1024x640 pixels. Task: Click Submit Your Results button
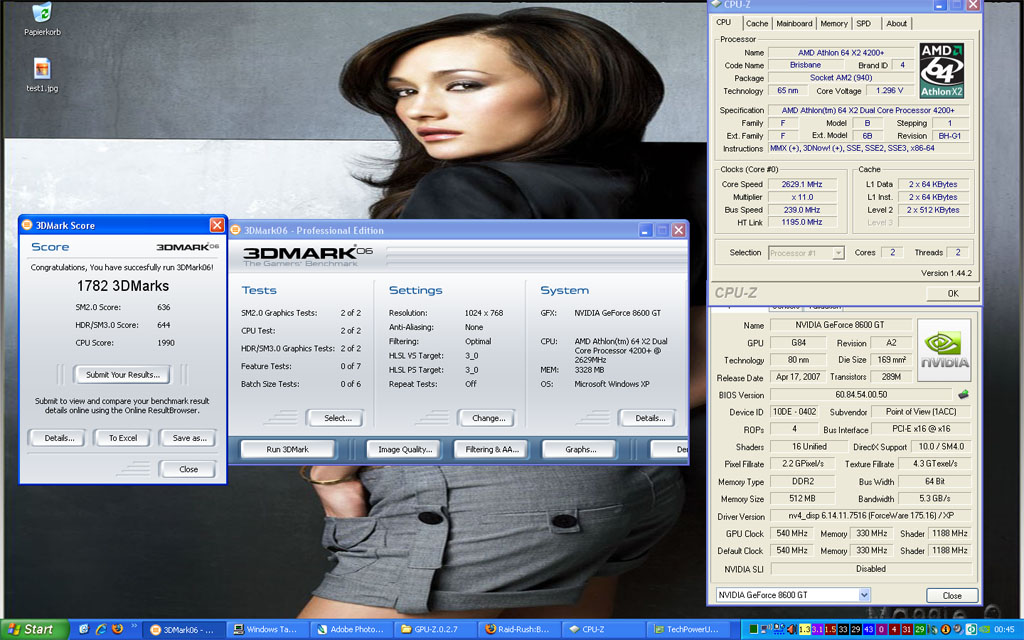pos(123,375)
